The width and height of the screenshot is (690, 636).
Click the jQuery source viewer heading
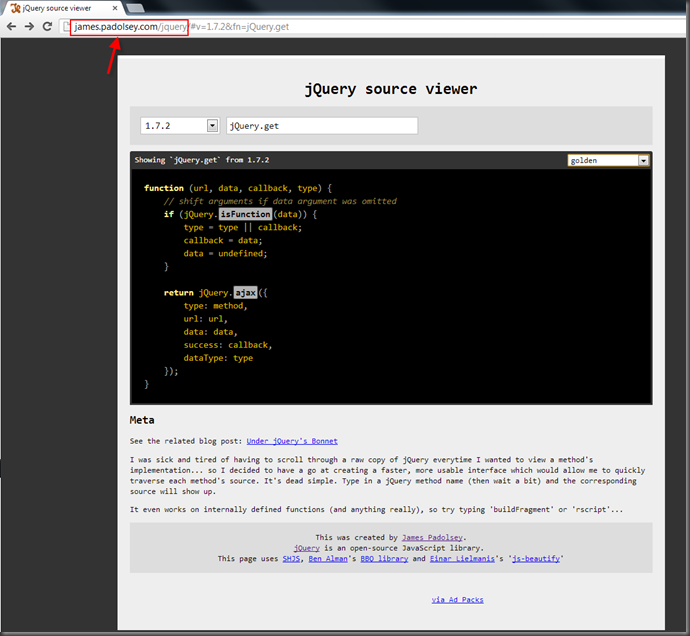[x=391, y=89]
